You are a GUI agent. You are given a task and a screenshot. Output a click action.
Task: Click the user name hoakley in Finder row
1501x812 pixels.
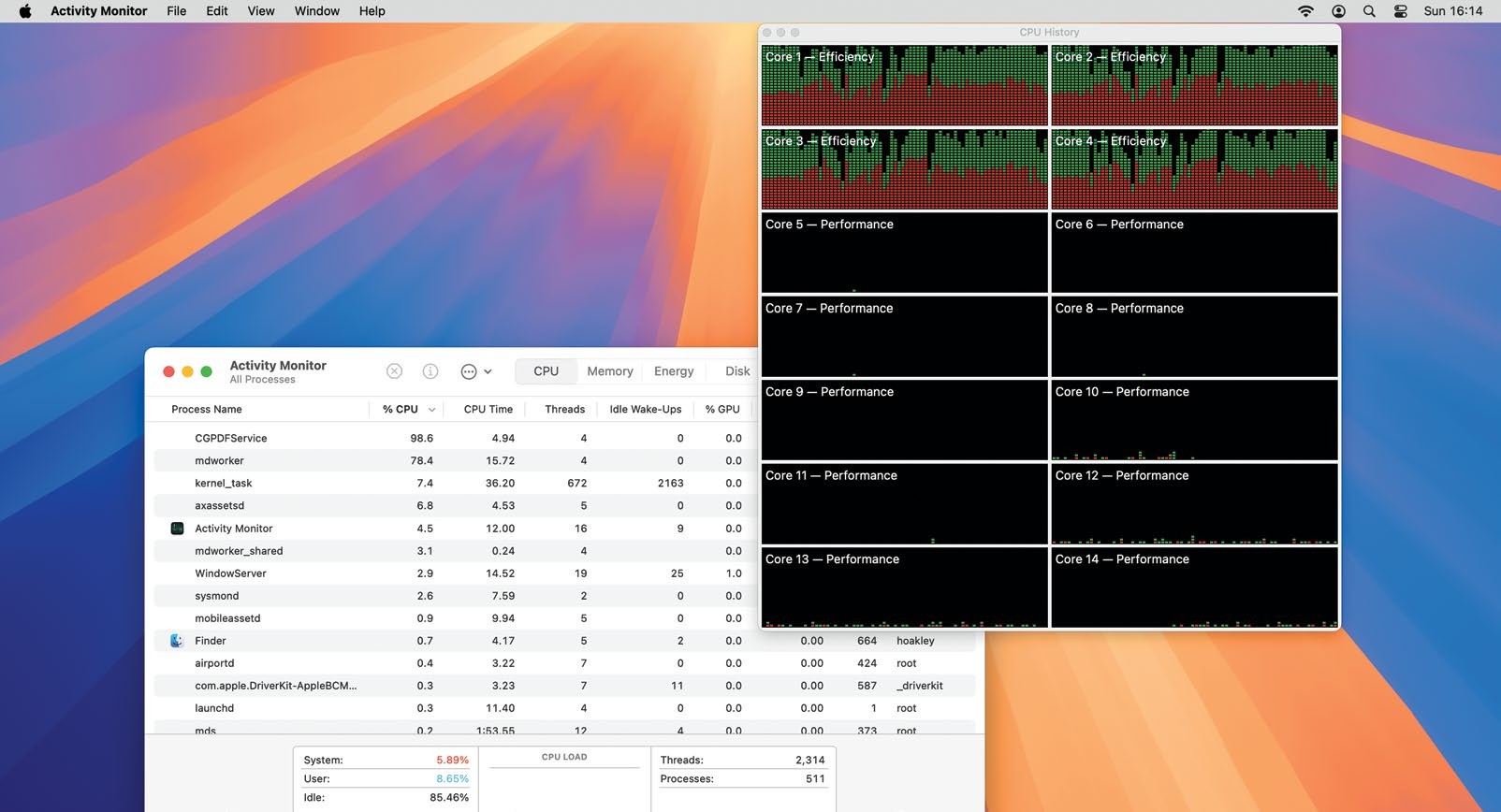915,641
